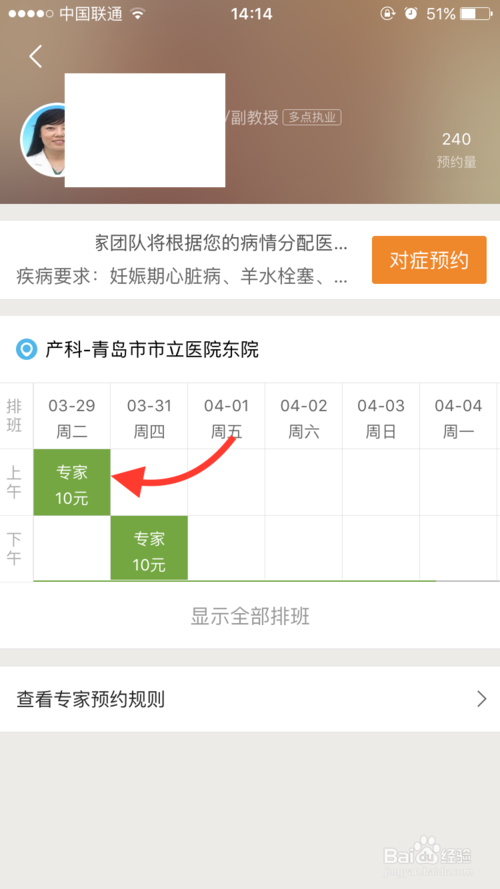Image resolution: width=500 pixels, height=889 pixels.
Task: Tap the doctor's round profile photo
Action: point(43,139)
